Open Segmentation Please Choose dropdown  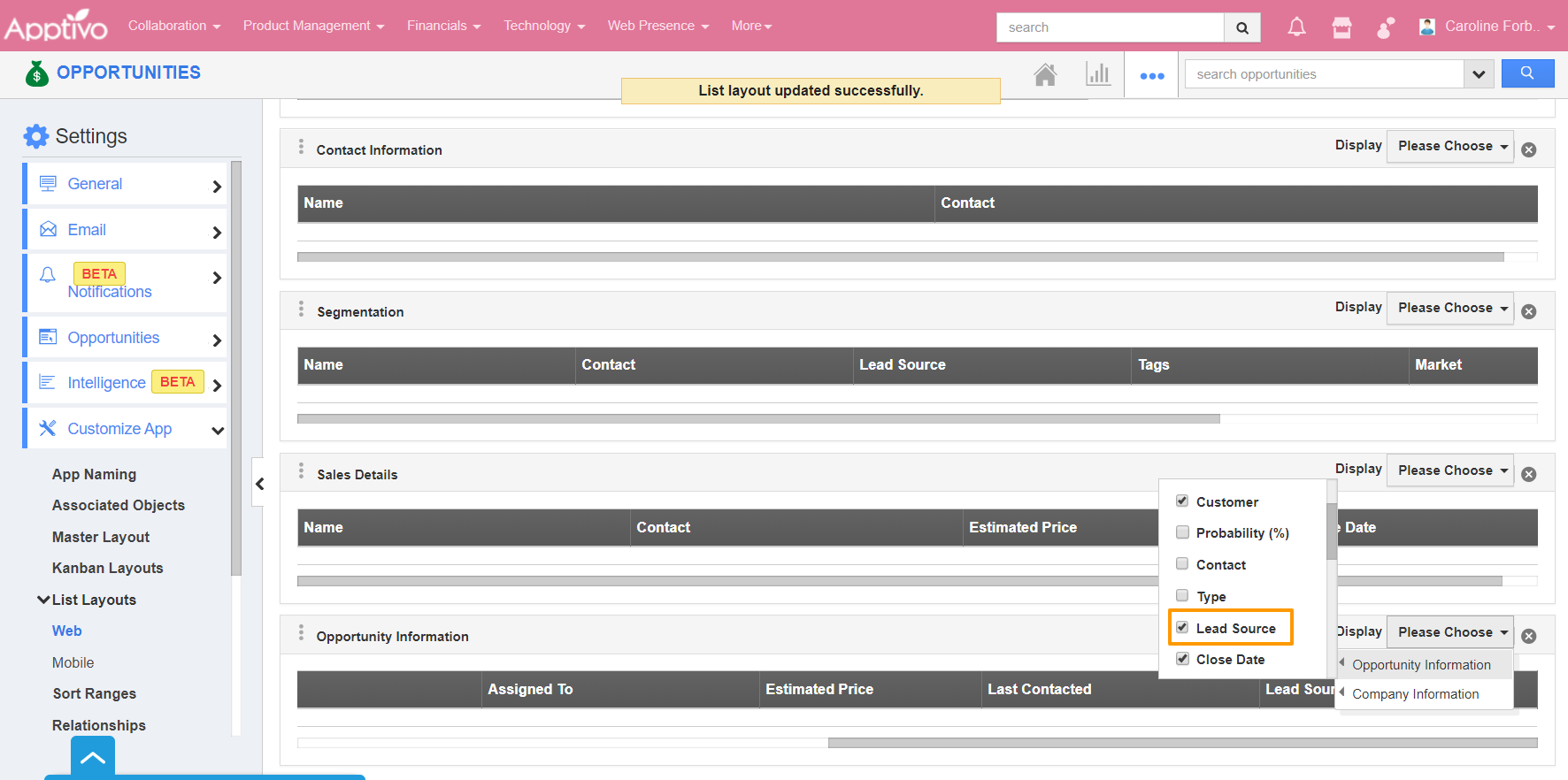point(1450,308)
